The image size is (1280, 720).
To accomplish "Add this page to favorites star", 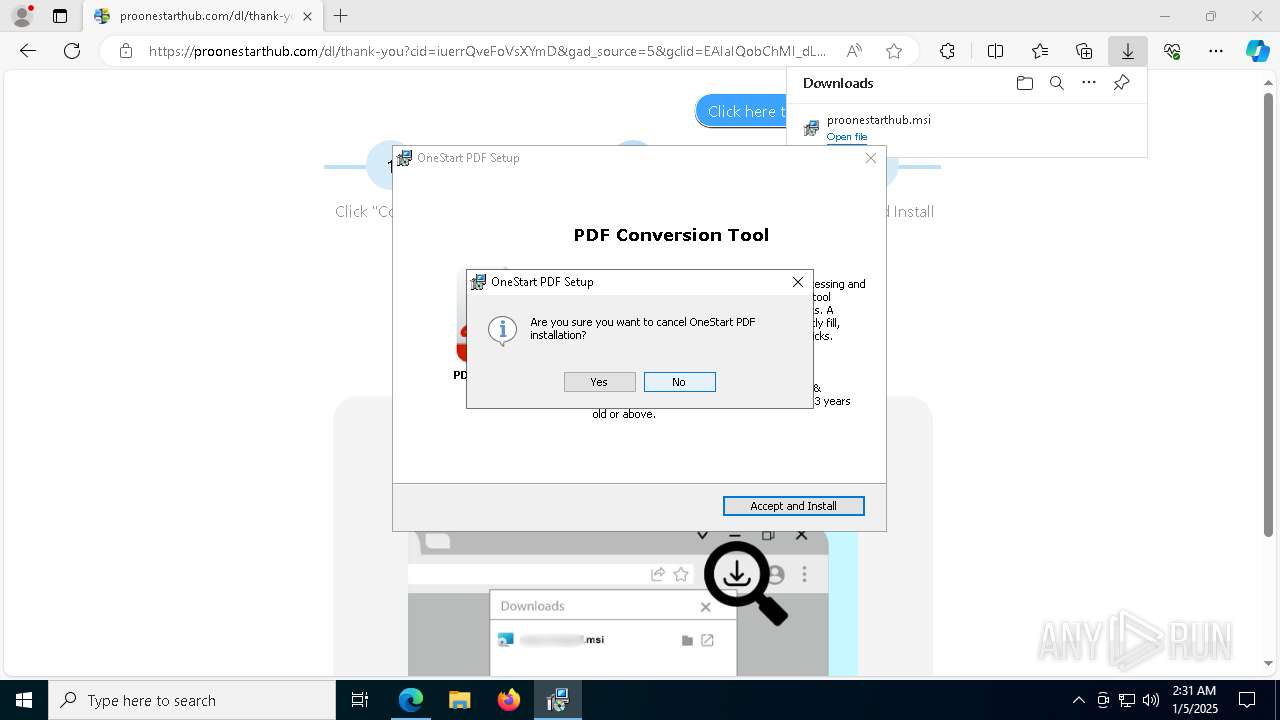I will [894, 51].
